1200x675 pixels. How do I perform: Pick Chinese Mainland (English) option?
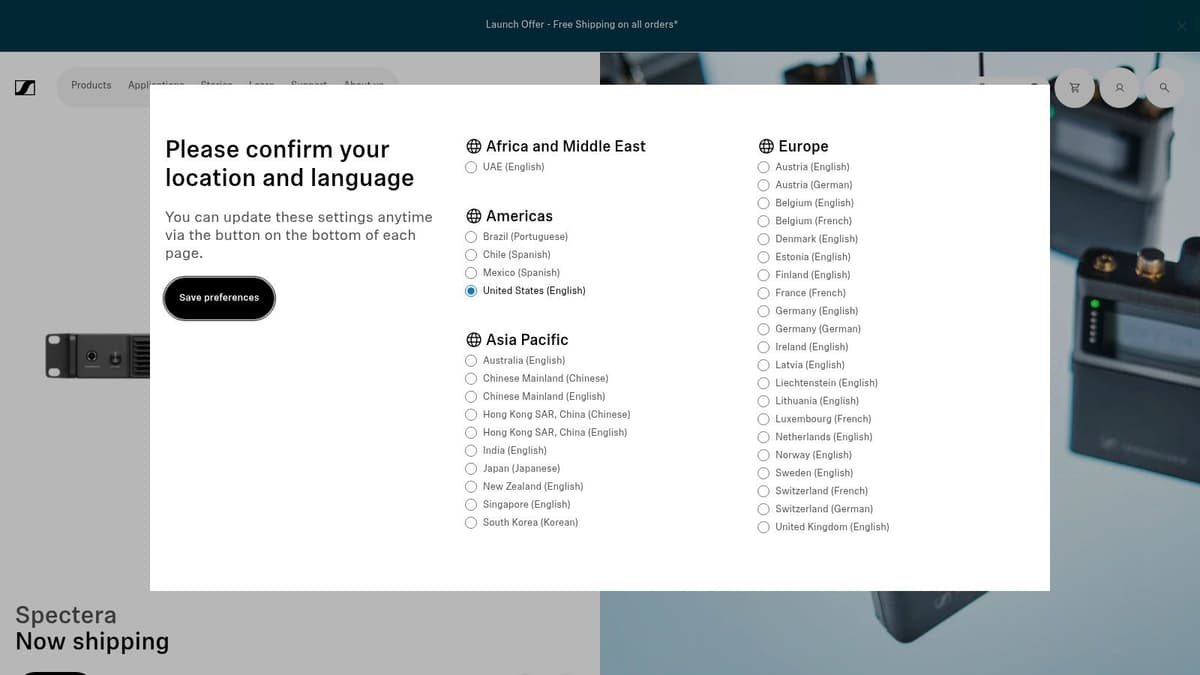471,396
